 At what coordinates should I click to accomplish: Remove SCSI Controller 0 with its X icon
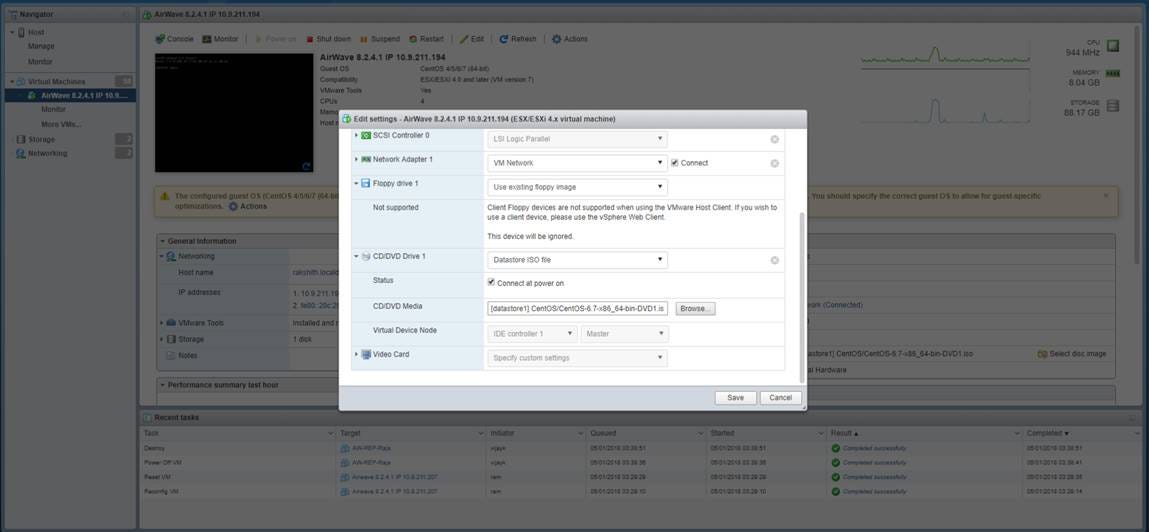(x=775, y=139)
